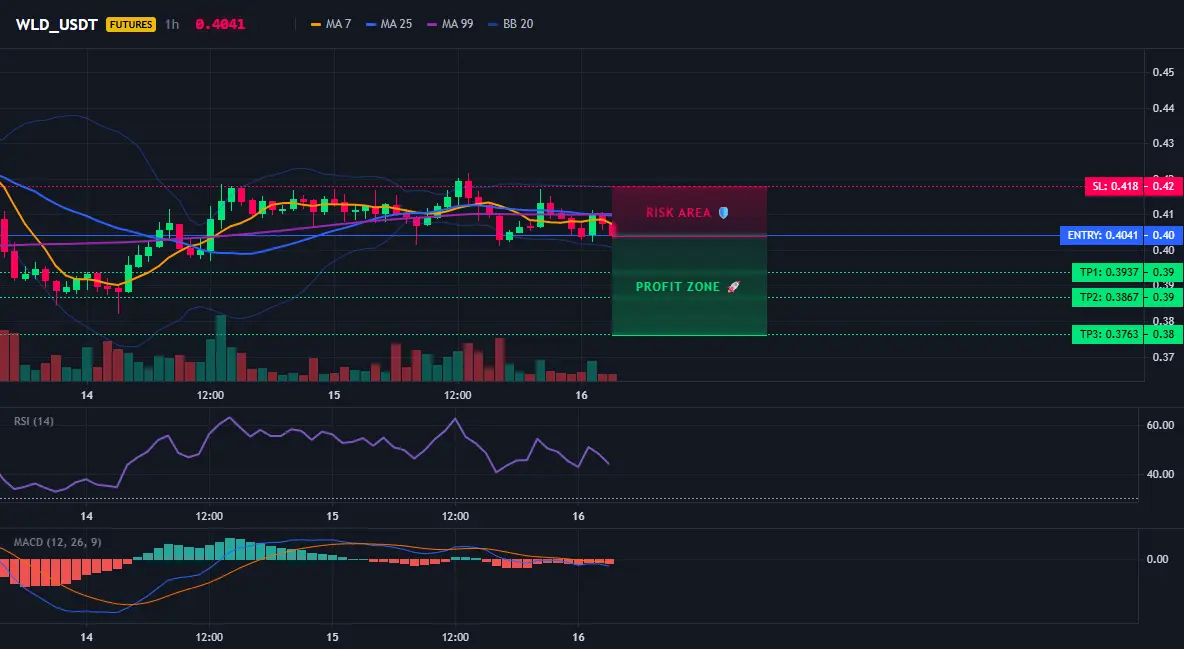This screenshot has height=649, width=1184.
Task: Select the 1h timeframe label
Action: [172, 24]
